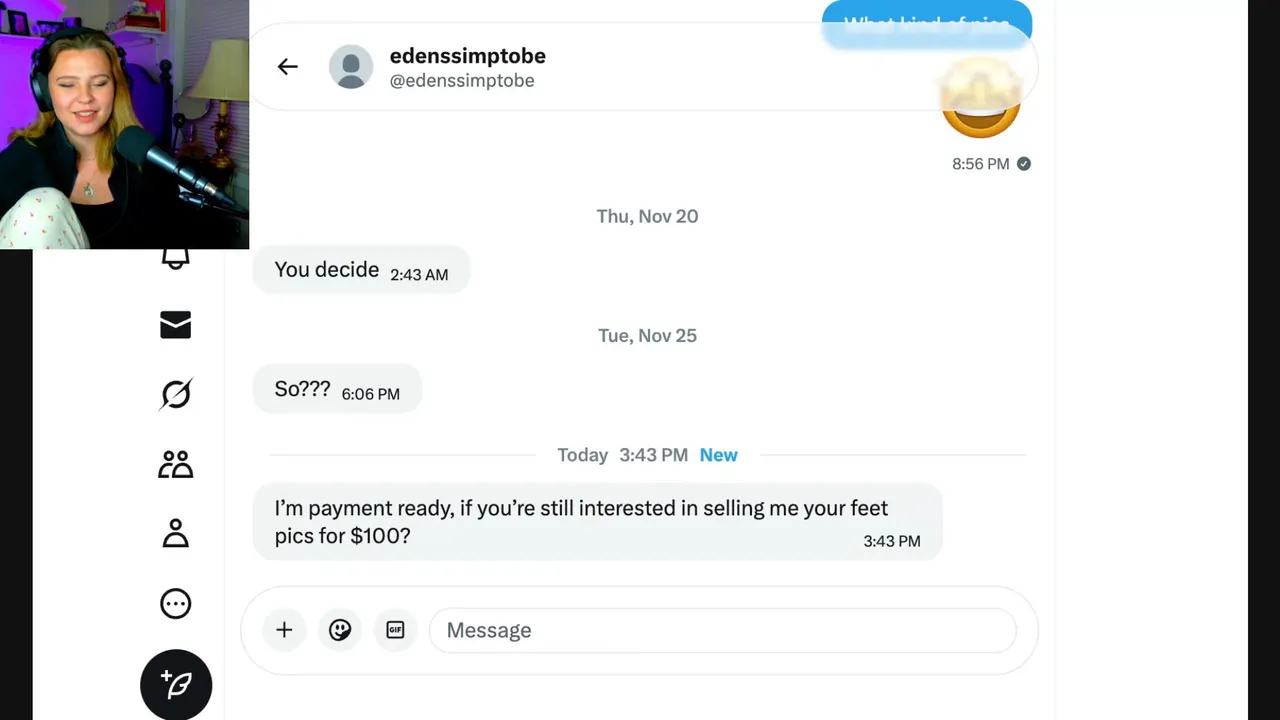Open the More circle-dots icon in sidebar

[176, 603]
